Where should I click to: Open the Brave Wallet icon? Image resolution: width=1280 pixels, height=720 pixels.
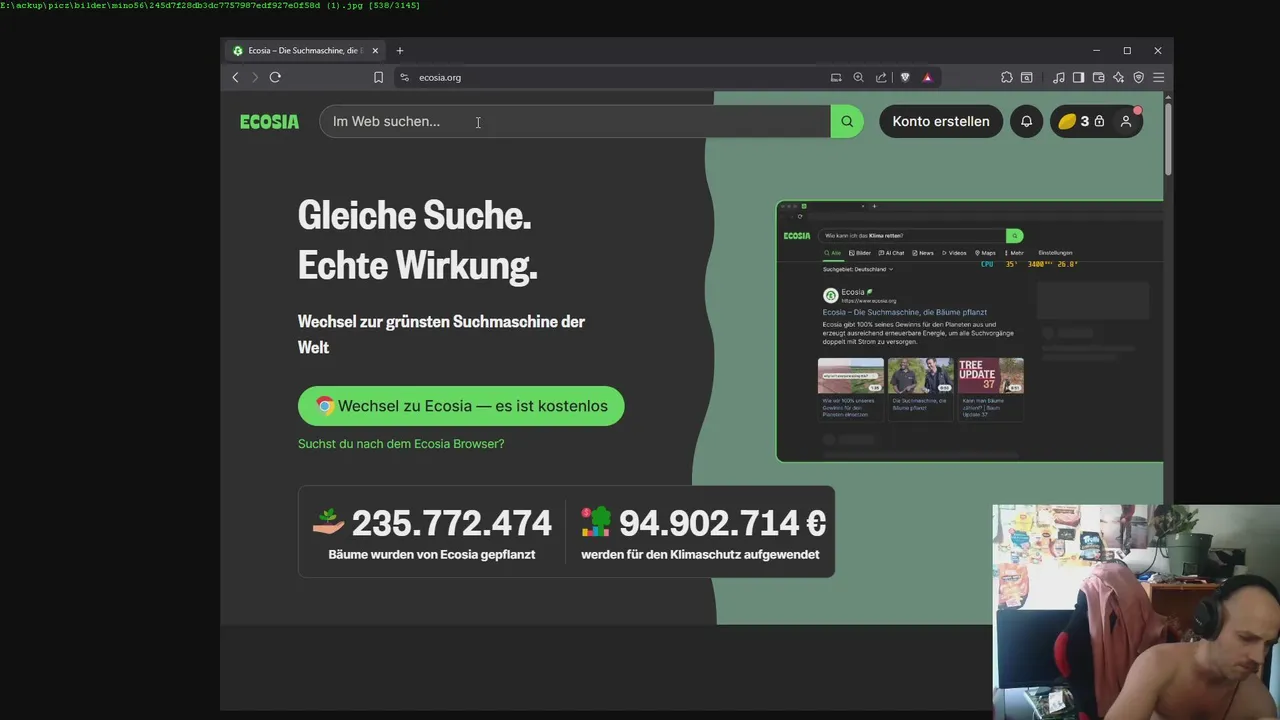tap(1098, 77)
